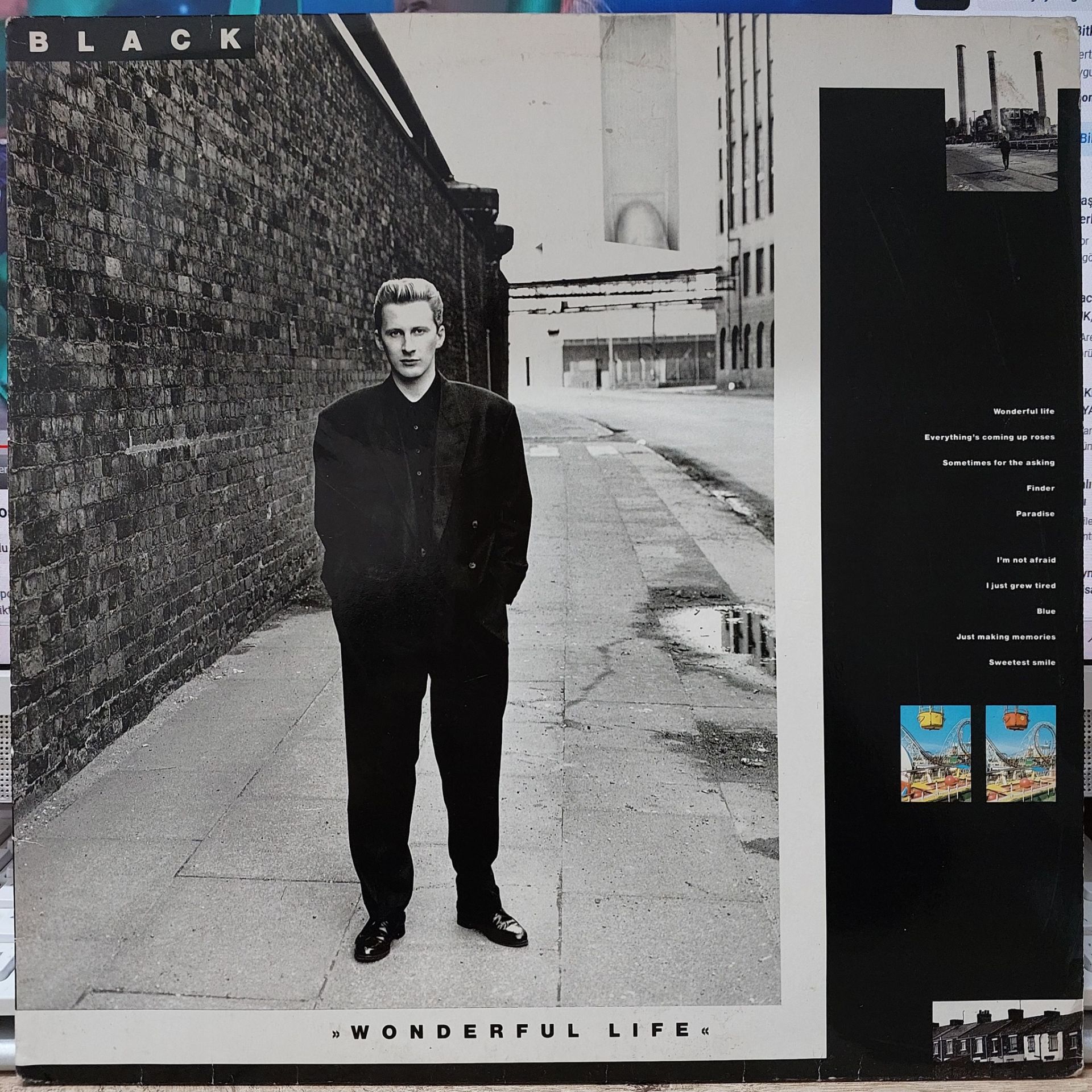This screenshot has width=1092, height=1092.
Task: Click the fairground picture with yellow gondola
Action: 936,754
